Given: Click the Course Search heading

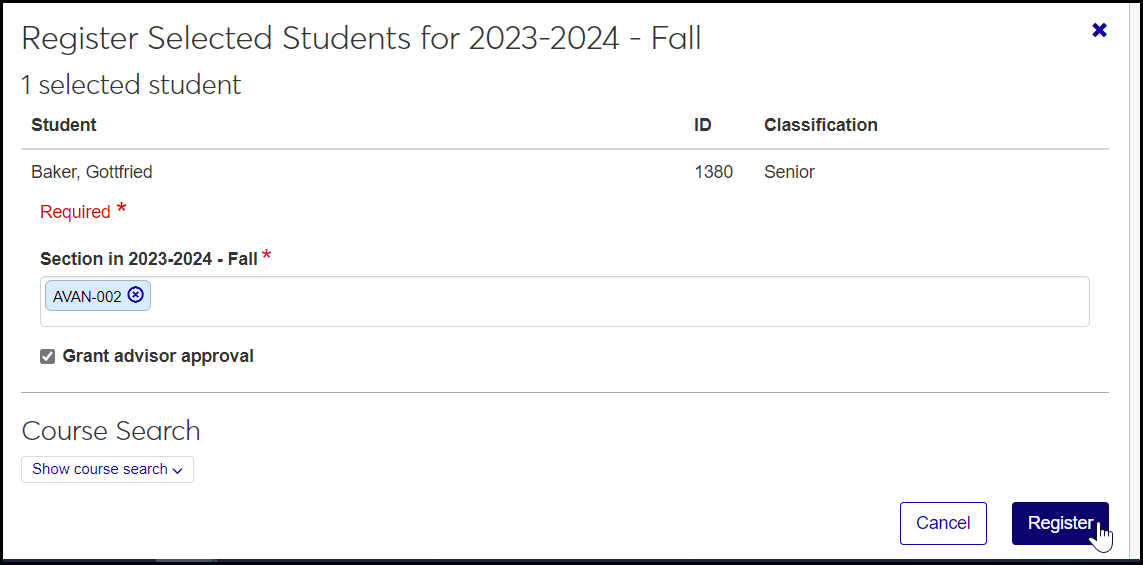Looking at the screenshot, I should pos(111,431).
